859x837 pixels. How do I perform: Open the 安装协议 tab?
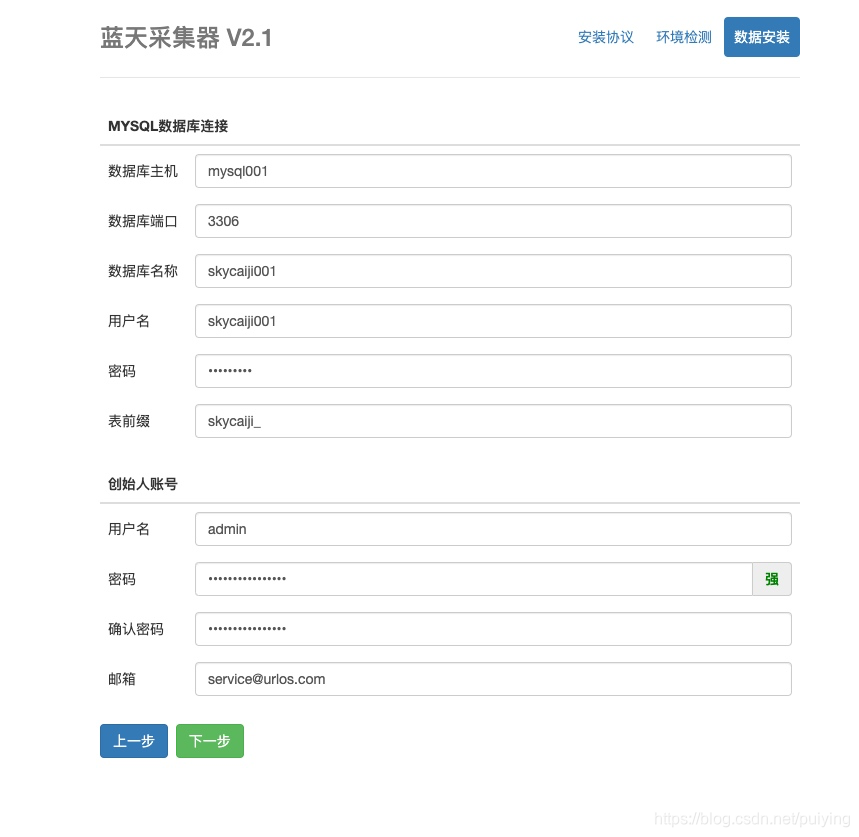(x=605, y=37)
